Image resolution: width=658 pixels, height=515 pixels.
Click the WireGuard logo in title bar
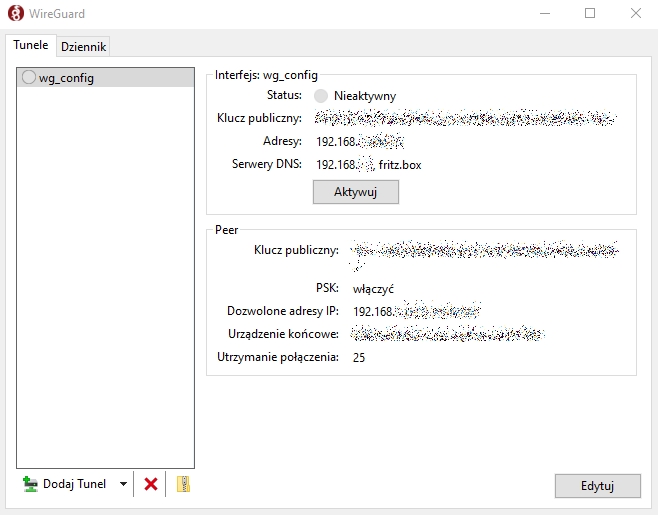click(x=15, y=14)
